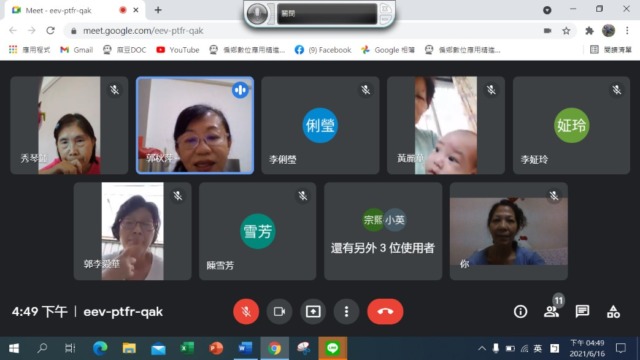Hang up with the red leave call button
This screenshot has height=360, width=640.
385,311
